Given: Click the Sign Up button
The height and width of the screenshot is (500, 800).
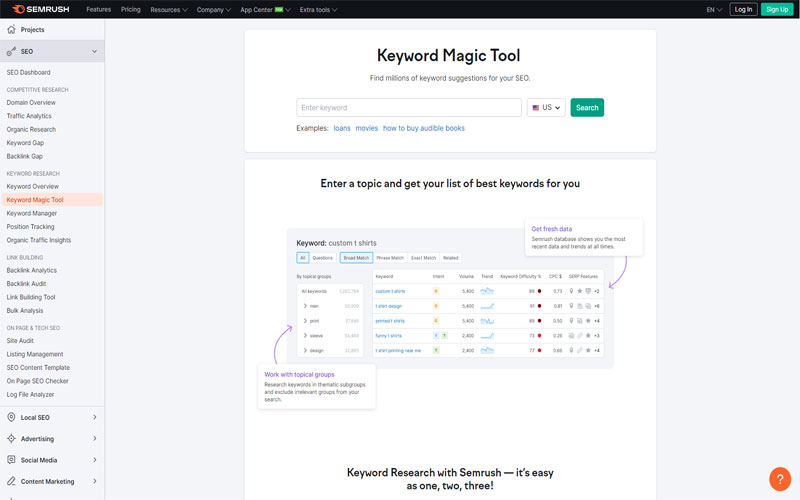Looking at the screenshot, I should [x=777, y=9].
